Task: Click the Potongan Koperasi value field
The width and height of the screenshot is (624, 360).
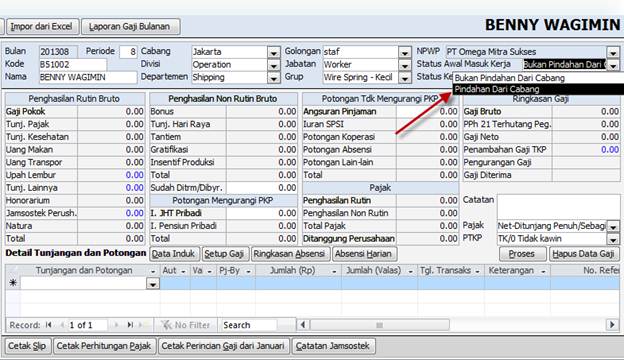Action: coord(427,137)
